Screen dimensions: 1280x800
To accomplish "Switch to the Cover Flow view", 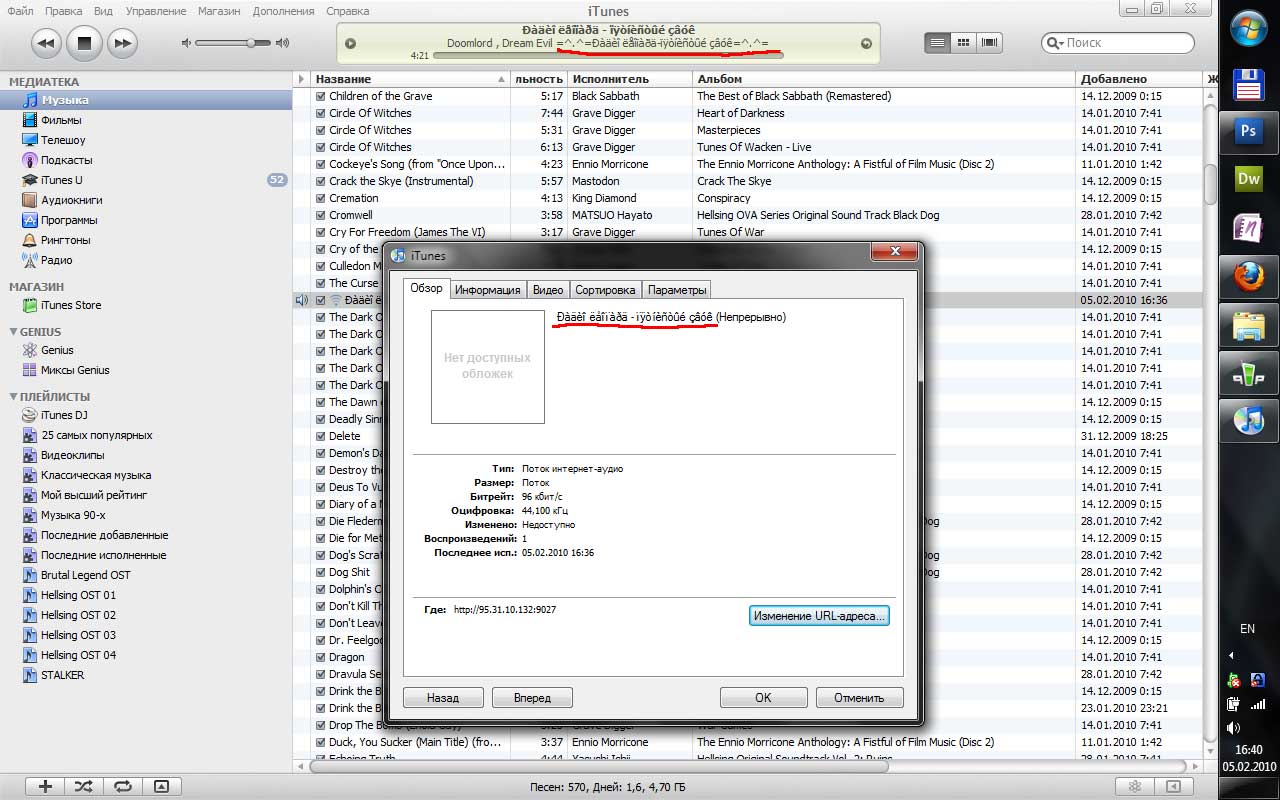I will coord(990,43).
